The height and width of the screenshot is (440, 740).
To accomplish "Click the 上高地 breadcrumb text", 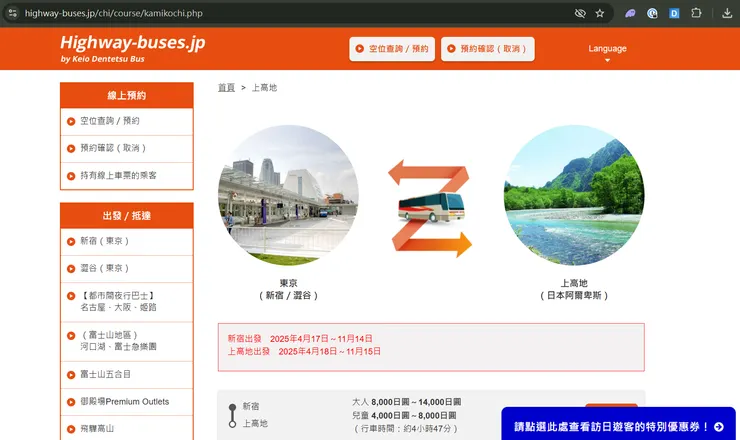I will point(264,87).
